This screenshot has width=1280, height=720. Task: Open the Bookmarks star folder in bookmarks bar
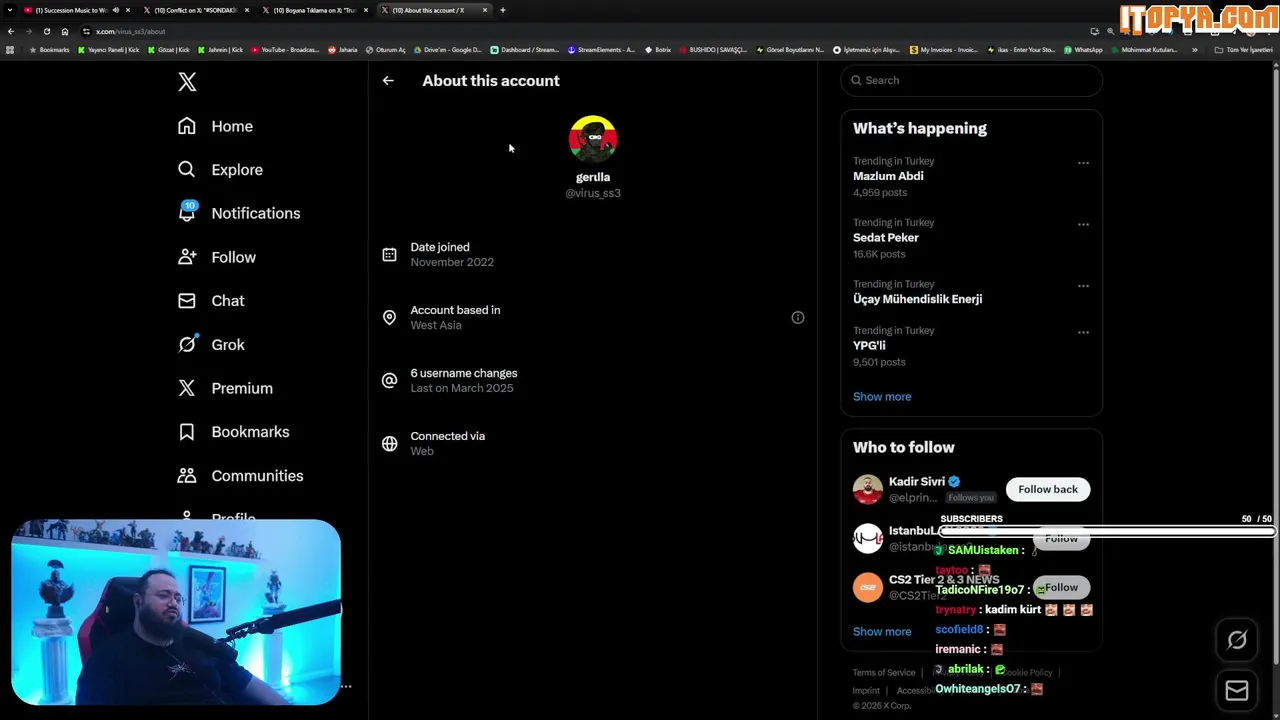point(49,50)
